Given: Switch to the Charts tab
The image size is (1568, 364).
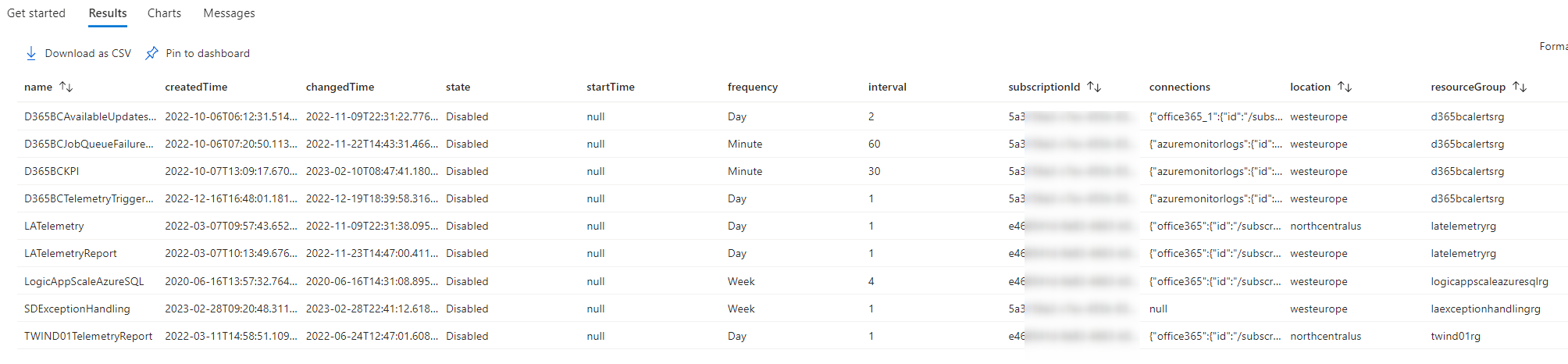Looking at the screenshot, I should pos(164,13).
